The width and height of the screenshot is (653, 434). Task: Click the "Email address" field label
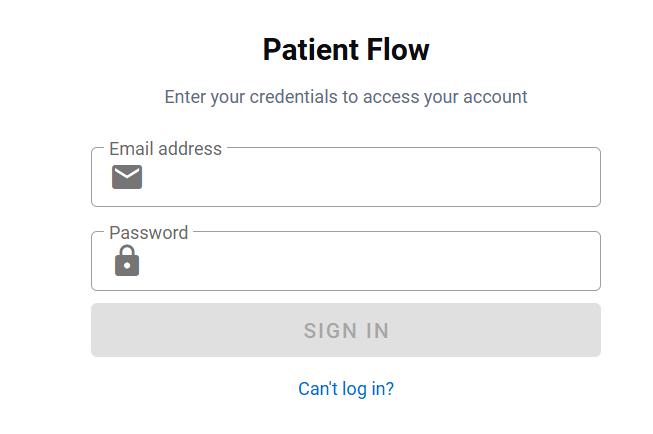point(165,149)
